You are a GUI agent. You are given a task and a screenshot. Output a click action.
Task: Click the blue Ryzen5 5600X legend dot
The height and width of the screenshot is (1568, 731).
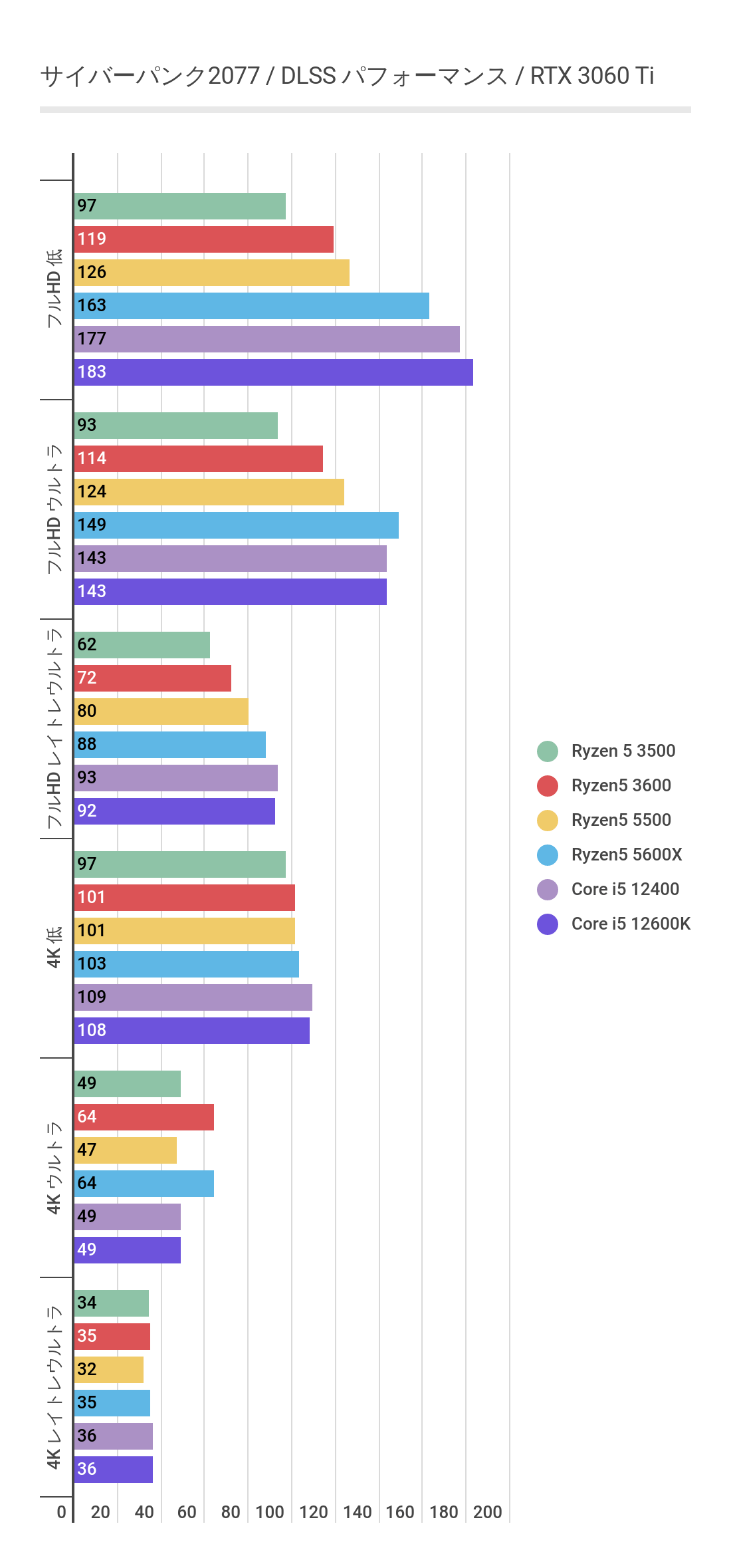coord(548,855)
